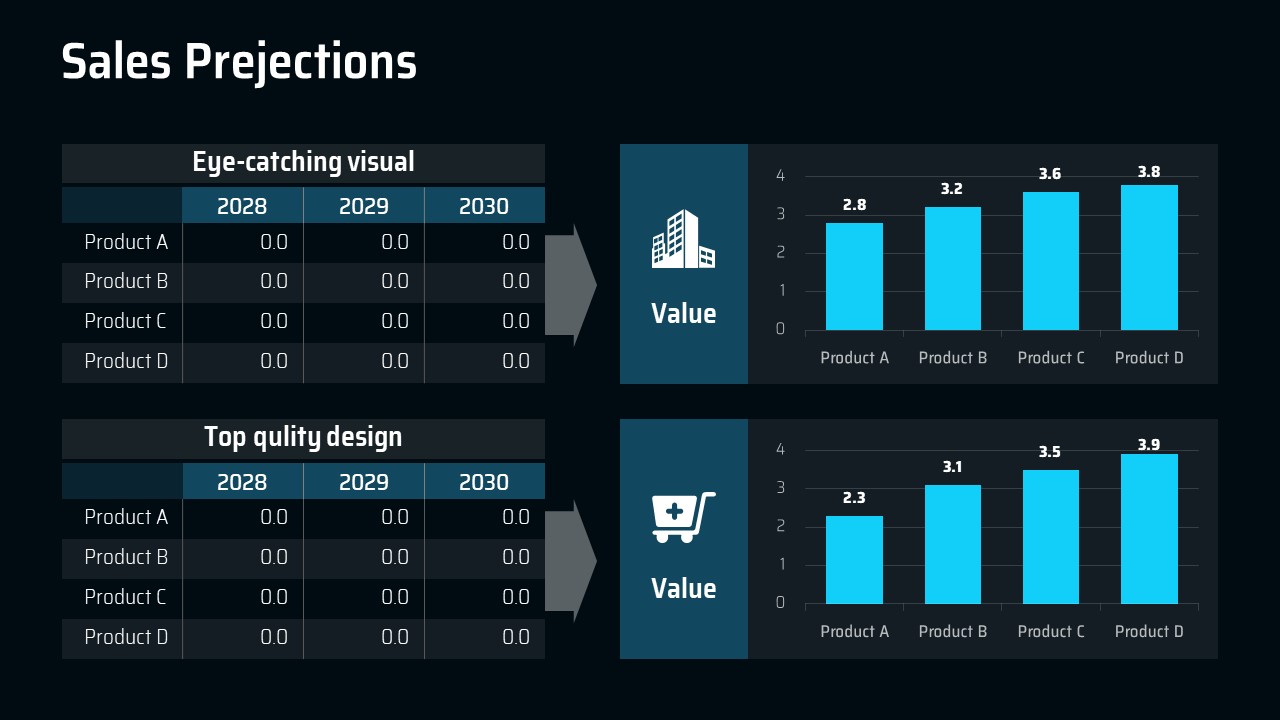Image resolution: width=1280 pixels, height=720 pixels.
Task: Click the Product B axis label in the bottom chart
Action: [953, 632]
